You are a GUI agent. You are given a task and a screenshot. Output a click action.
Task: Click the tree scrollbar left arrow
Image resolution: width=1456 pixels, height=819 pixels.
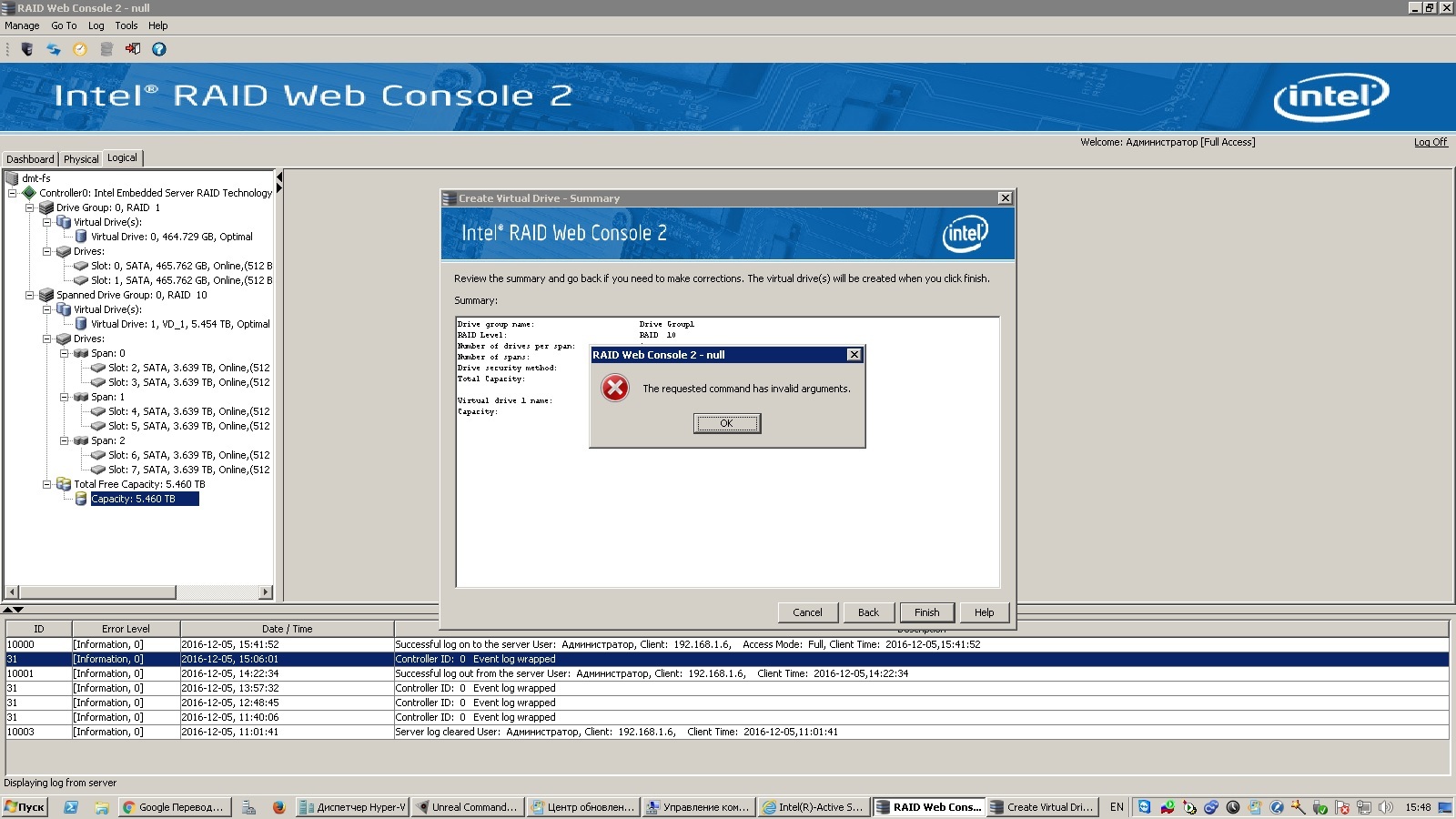(x=12, y=592)
